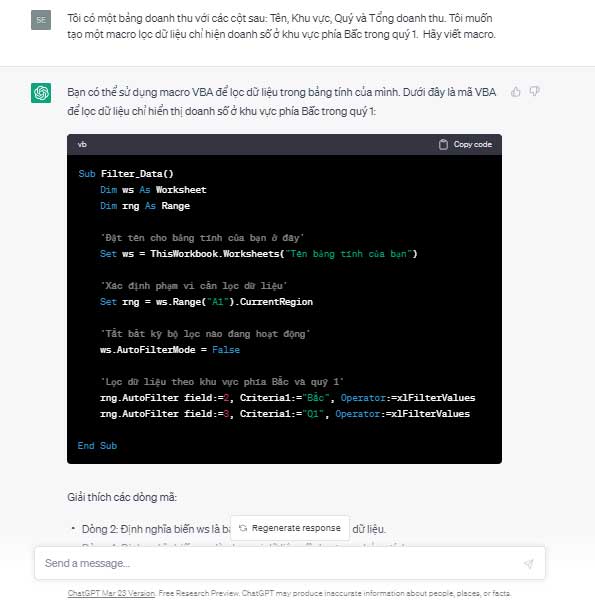Click the Sub Filter_Data() code line
Image resolution: width=595 pixels, height=611 pixels.
(x=125, y=174)
